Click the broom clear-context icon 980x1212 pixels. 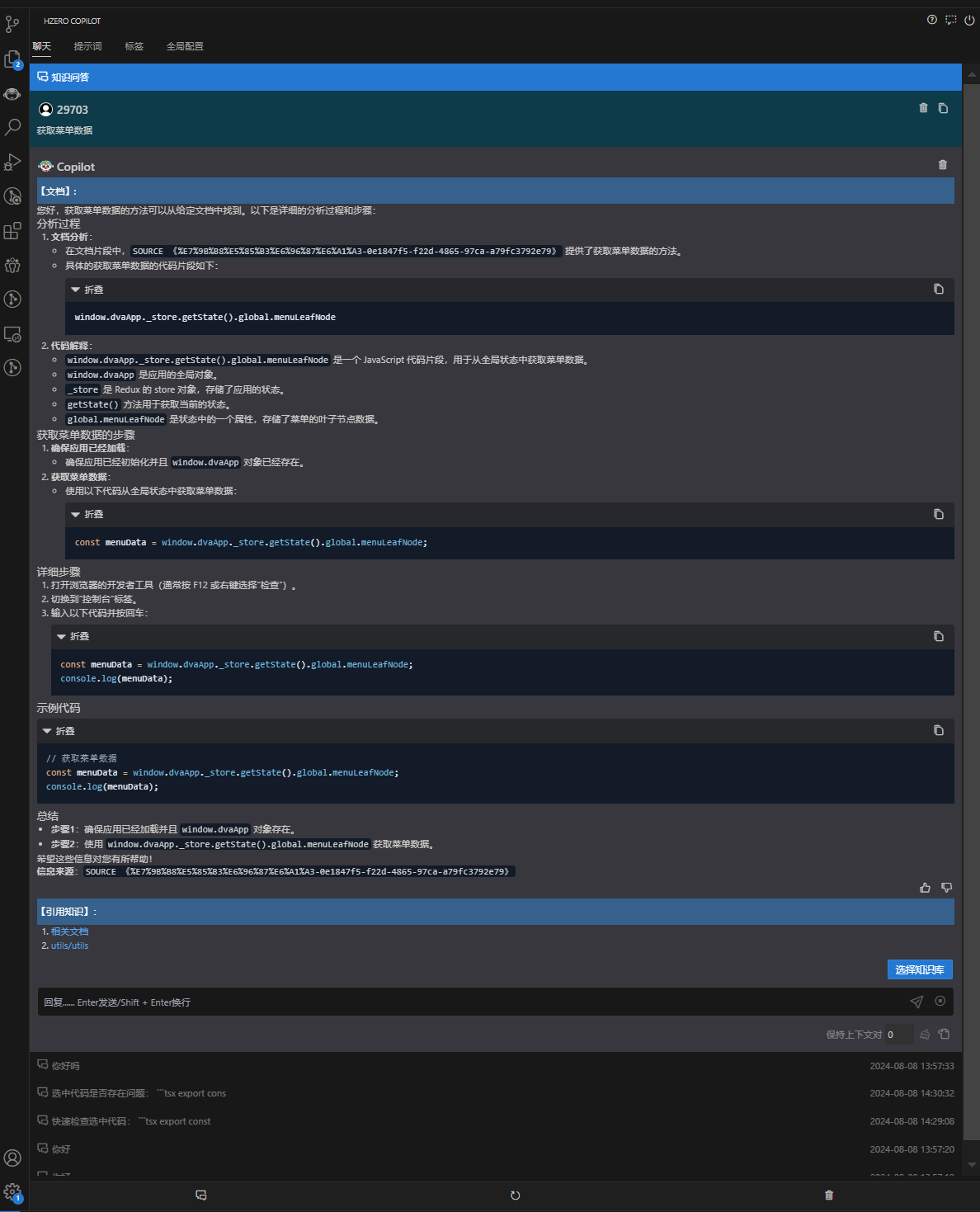pos(925,1034)
